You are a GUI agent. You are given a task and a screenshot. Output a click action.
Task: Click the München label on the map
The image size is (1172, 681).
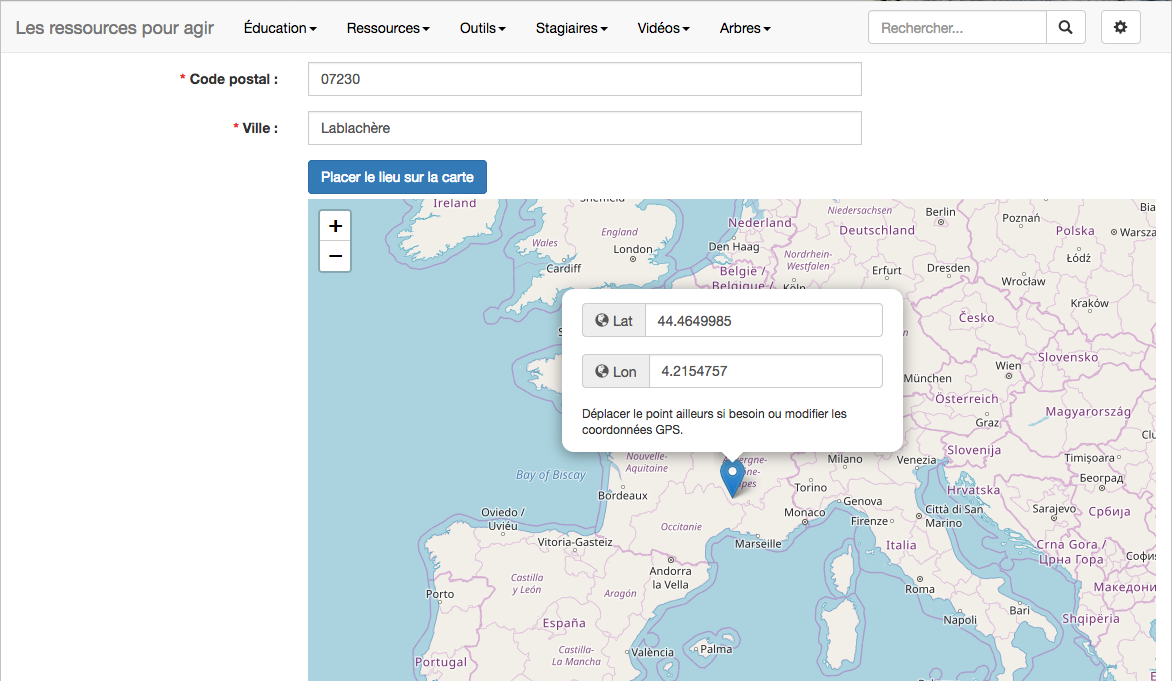pyautogui.click(x=928, y=378)
